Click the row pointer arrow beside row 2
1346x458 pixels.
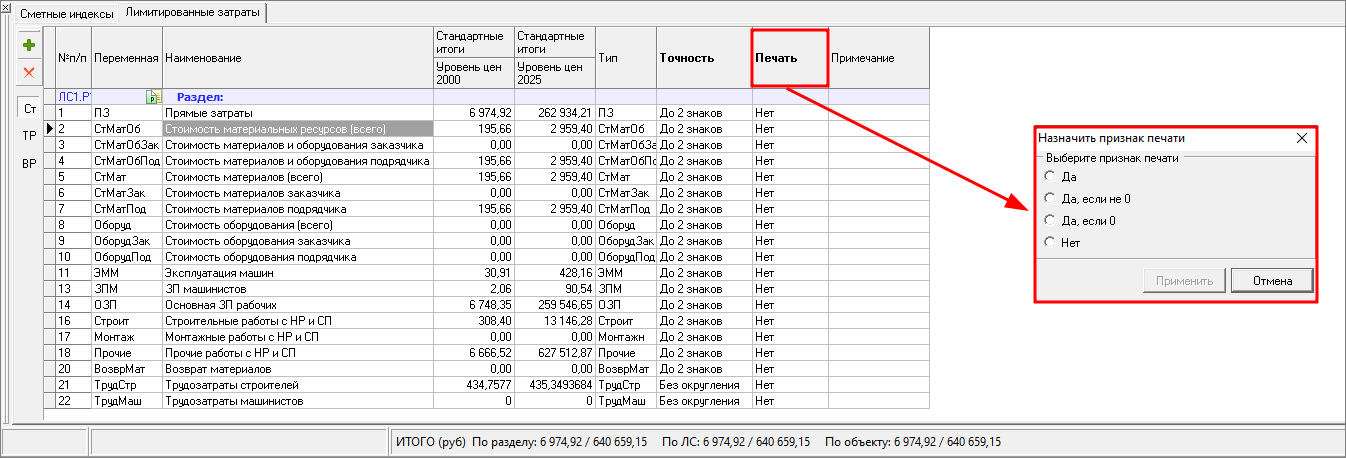pos(49,128)
